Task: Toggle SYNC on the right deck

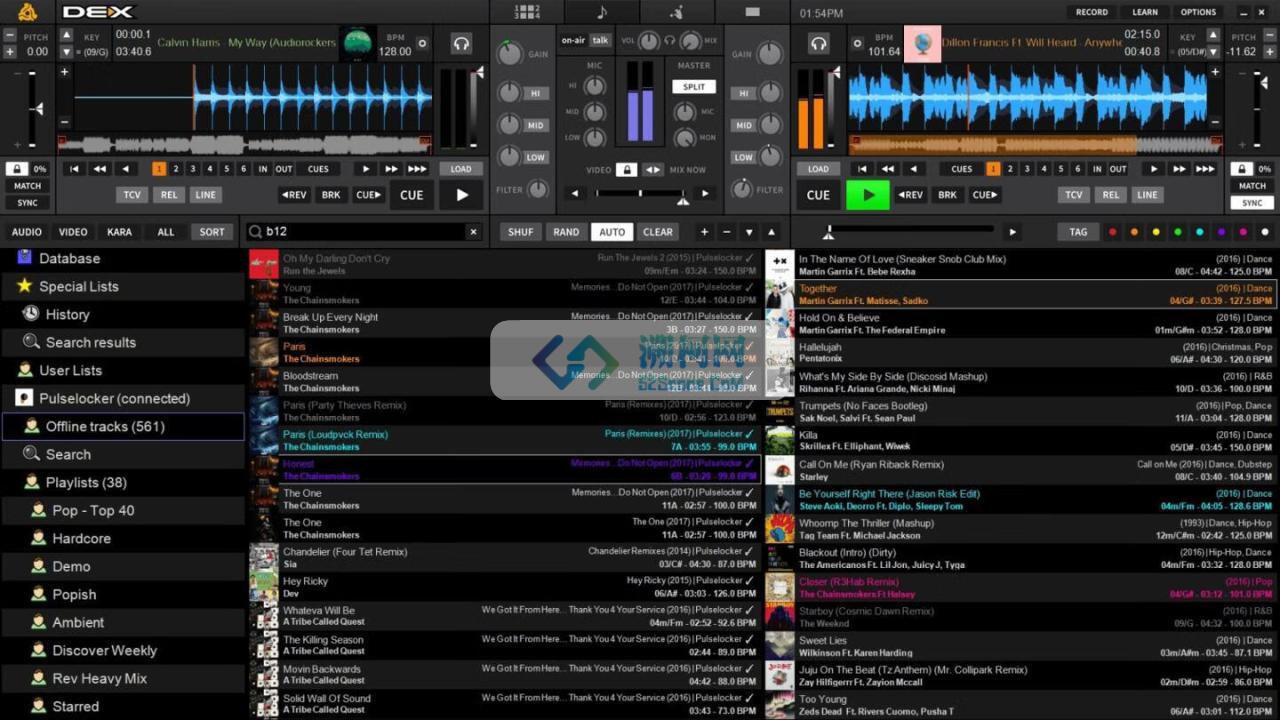Action: click(1252, 203)
